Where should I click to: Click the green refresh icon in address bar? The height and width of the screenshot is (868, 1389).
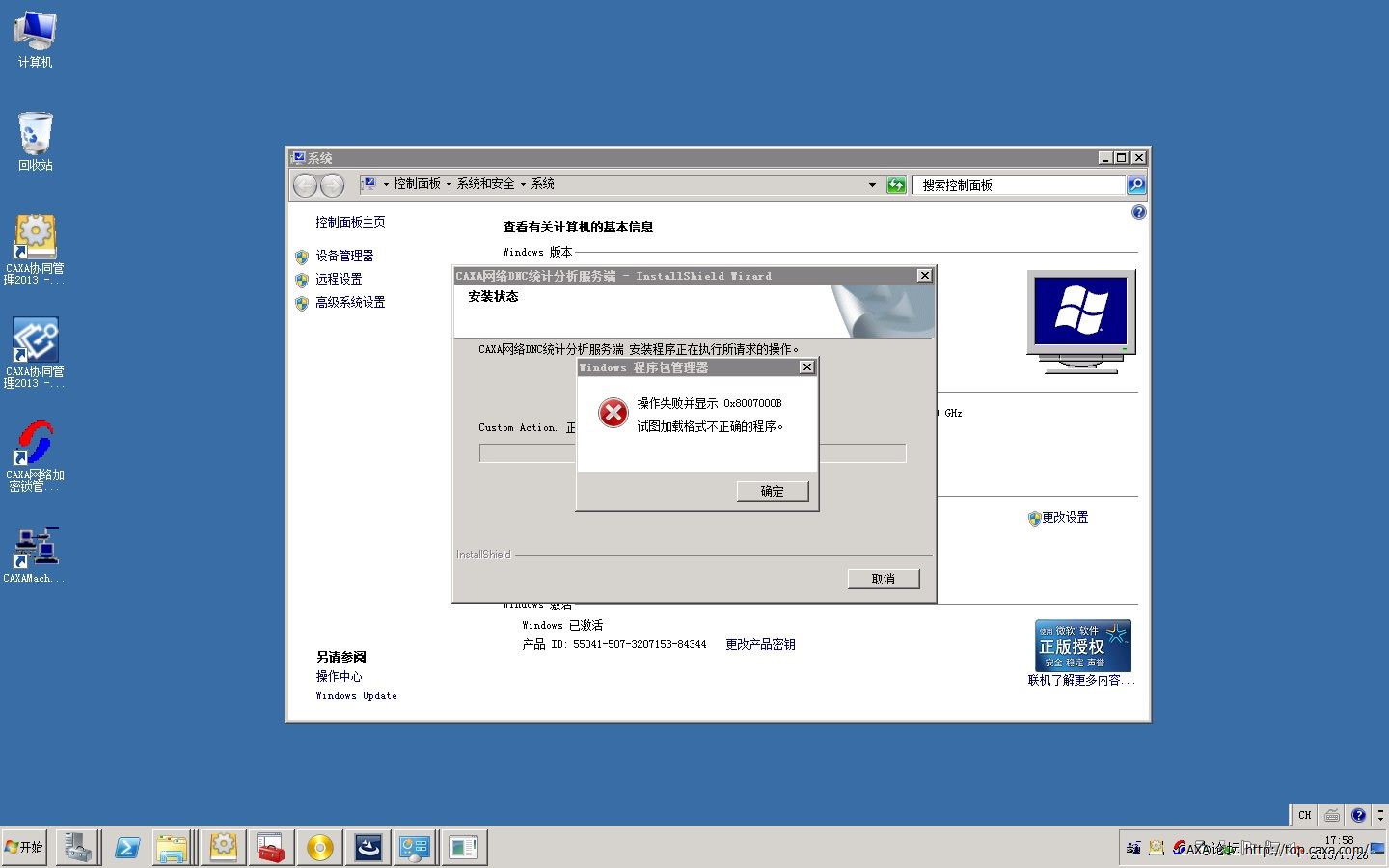[x=896, y=185]
